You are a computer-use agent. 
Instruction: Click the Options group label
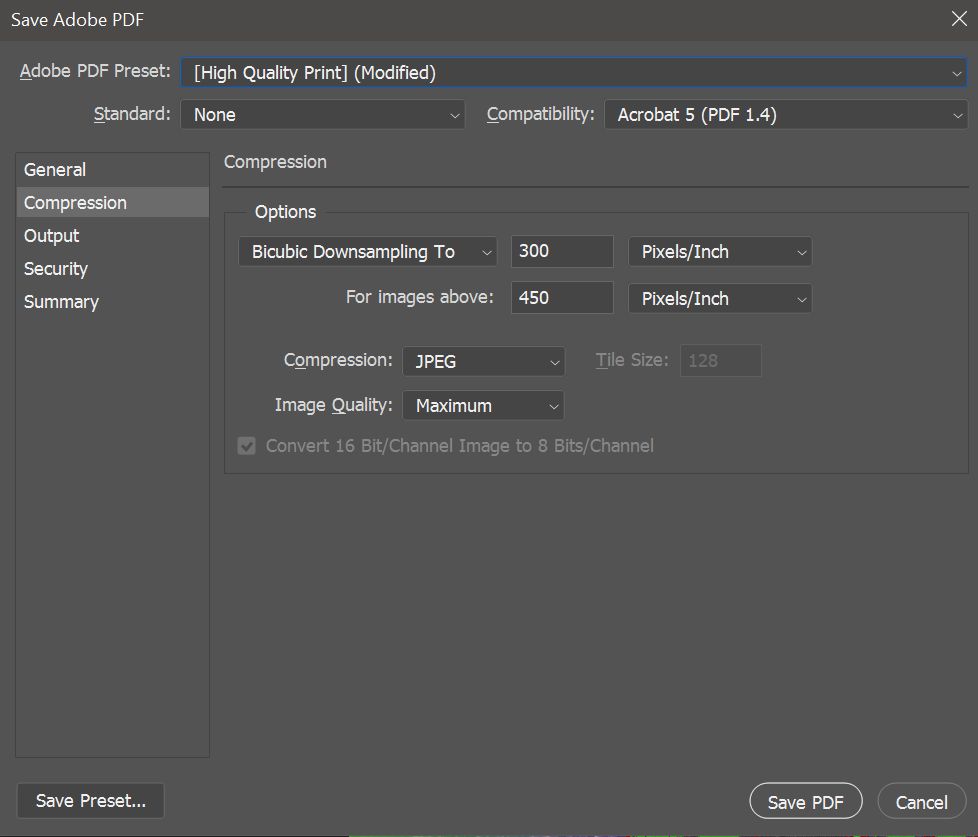pos(286,212)
